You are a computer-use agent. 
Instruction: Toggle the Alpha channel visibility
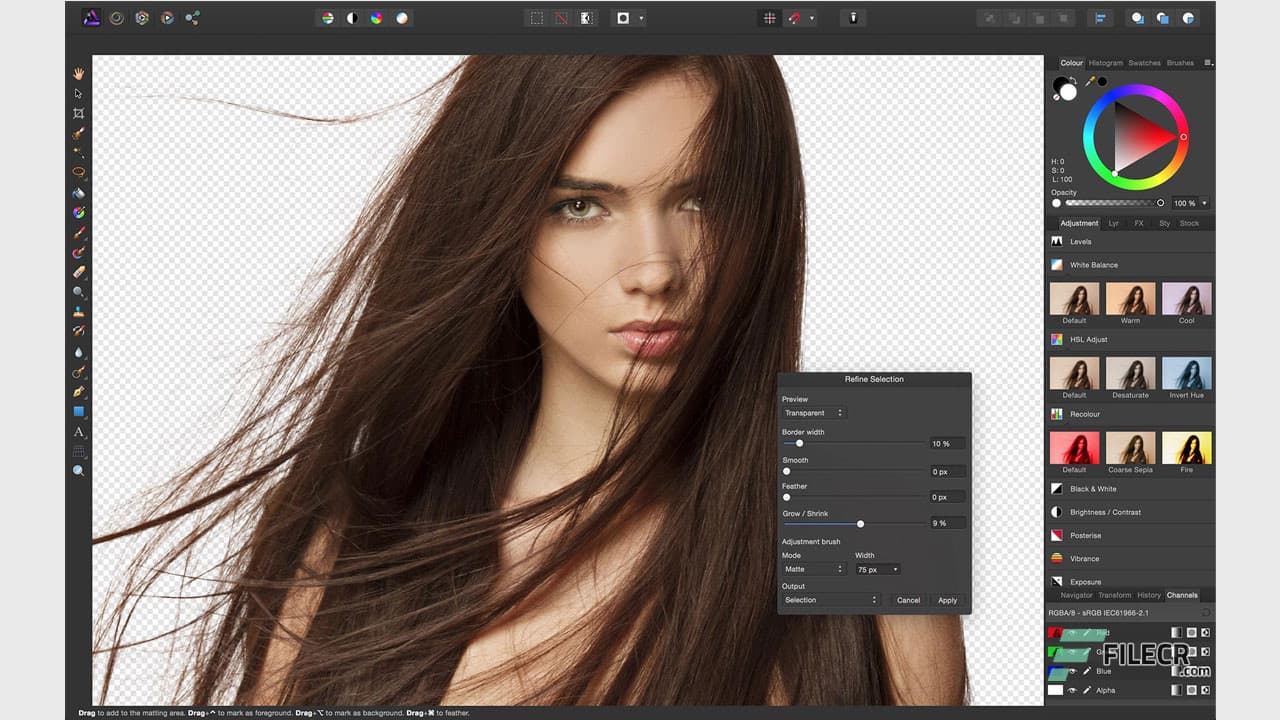point(1073,690)
